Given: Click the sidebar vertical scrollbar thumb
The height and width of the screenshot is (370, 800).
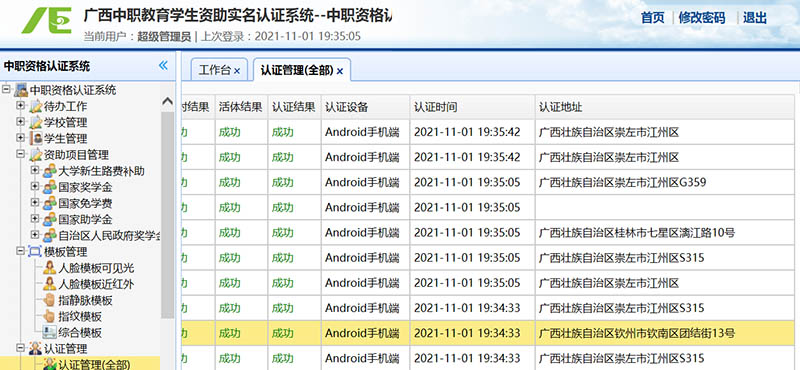Looking at the screenshot, I should [x=167, y=214].
